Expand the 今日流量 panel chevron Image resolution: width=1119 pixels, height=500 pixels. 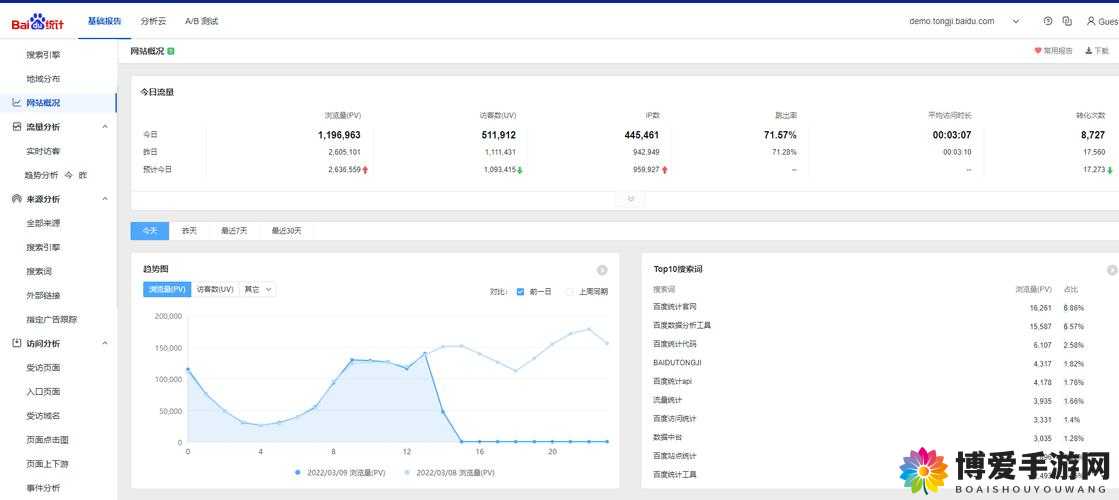[x=630, y=199]
